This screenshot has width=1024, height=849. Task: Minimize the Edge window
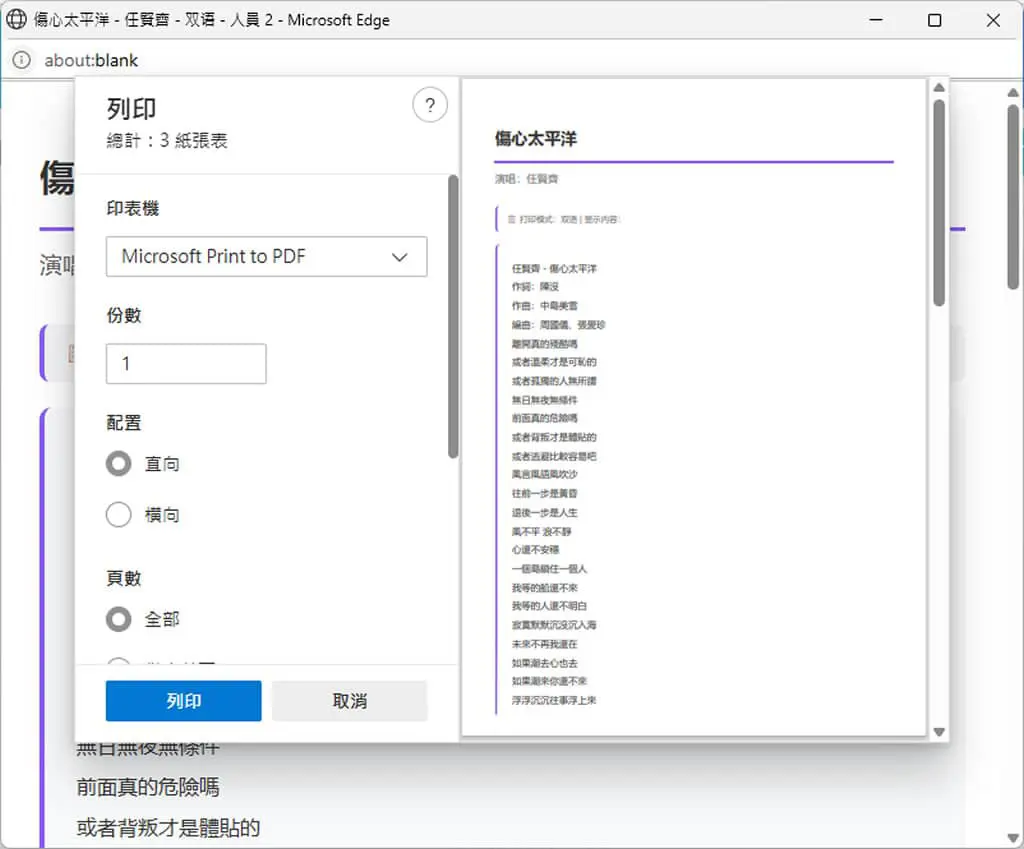tap(876, 20)
